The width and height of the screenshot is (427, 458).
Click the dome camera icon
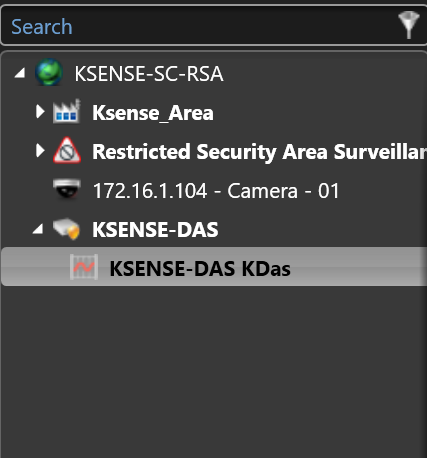(x=67, y=189)
